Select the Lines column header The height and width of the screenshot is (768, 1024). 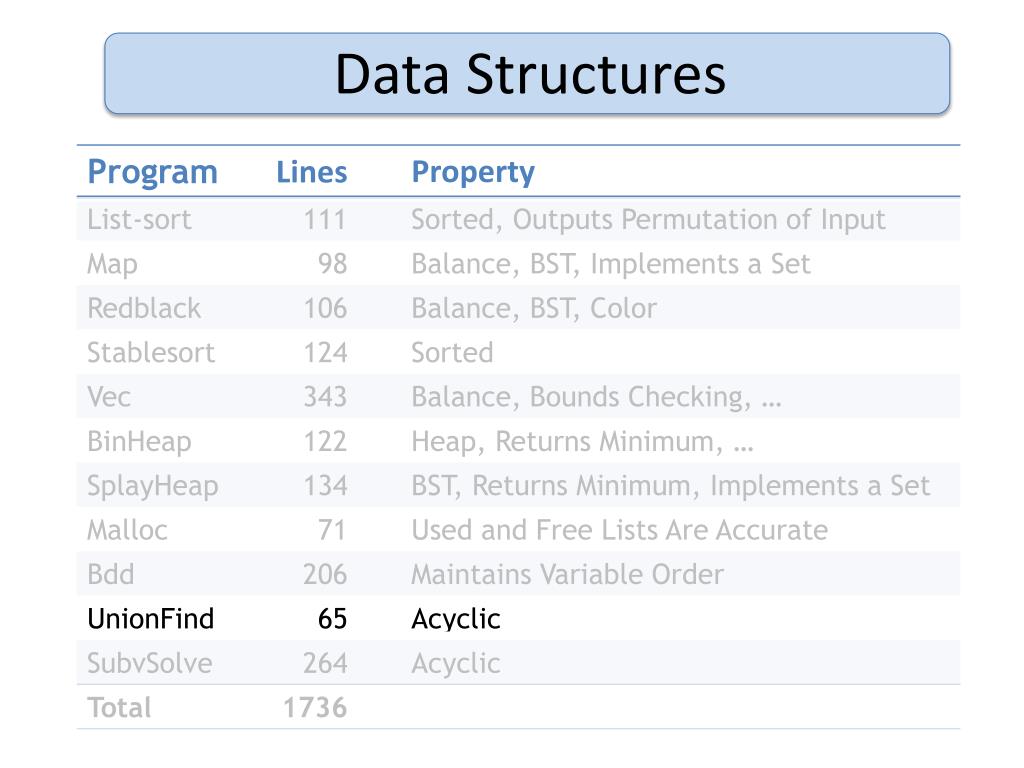click(x=312, y=172)
